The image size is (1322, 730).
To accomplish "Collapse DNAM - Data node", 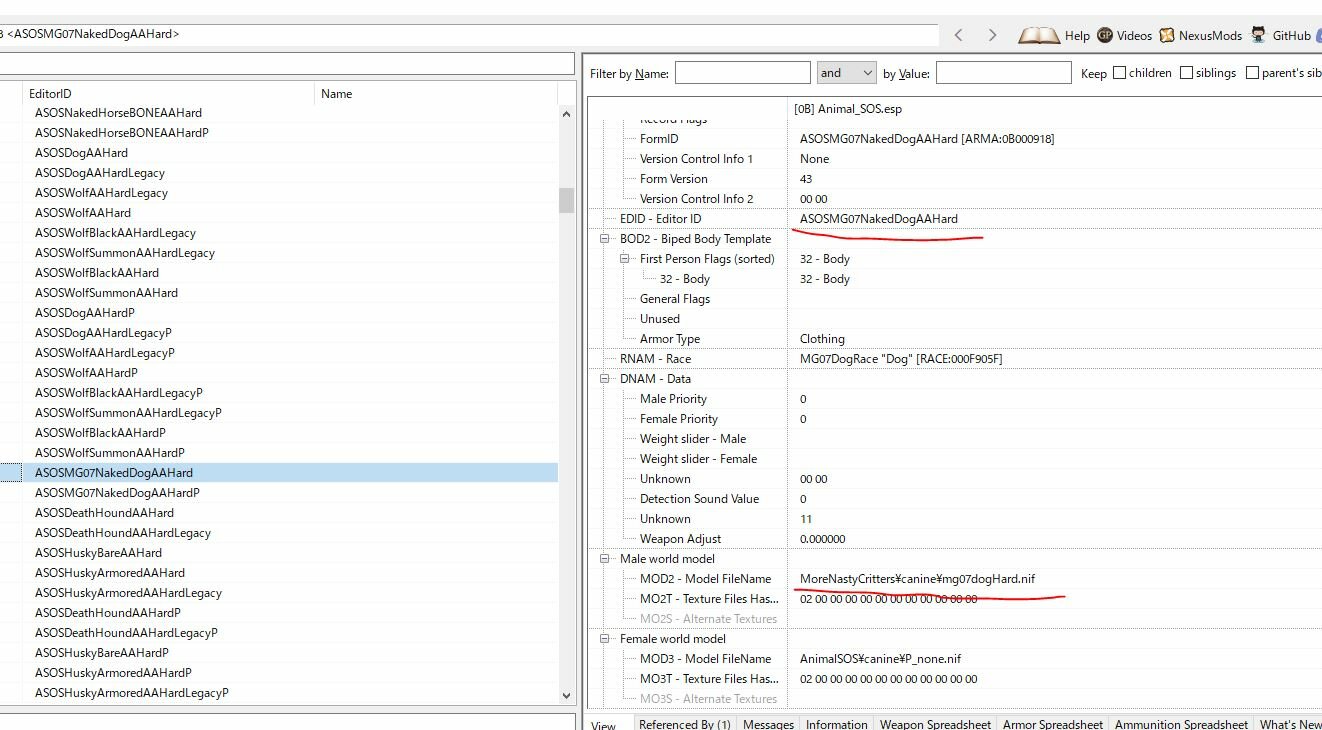I will coord(605,379).
